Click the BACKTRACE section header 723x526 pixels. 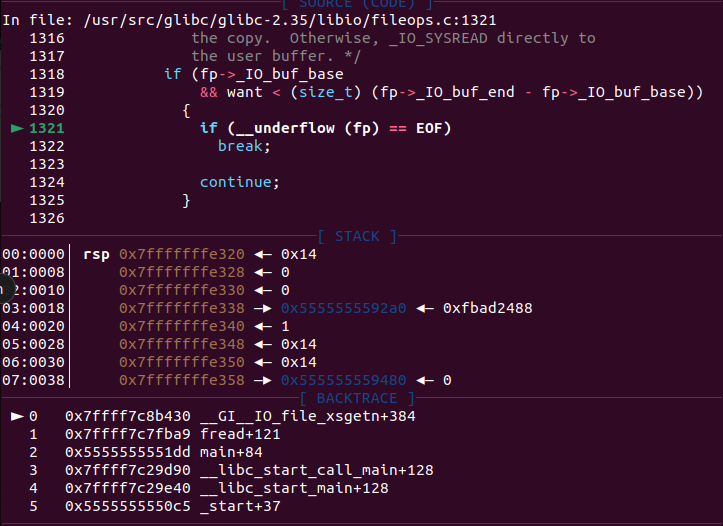(357, 399)
